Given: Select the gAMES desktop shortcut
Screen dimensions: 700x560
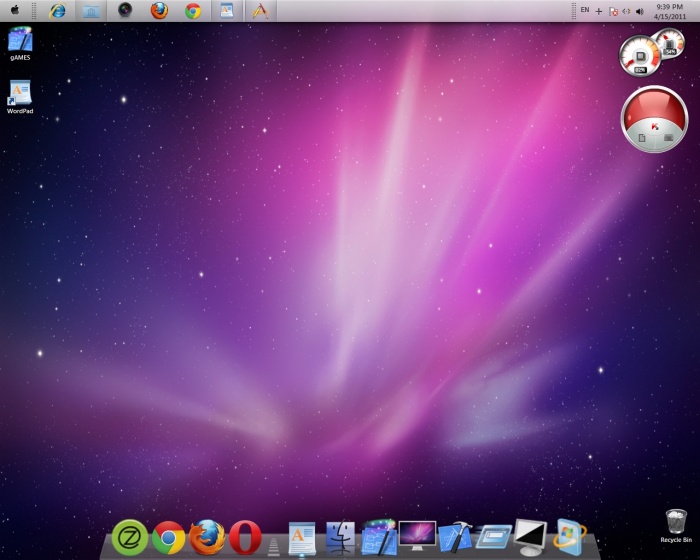Looking at the screenshot, I should tap(20, 44).
